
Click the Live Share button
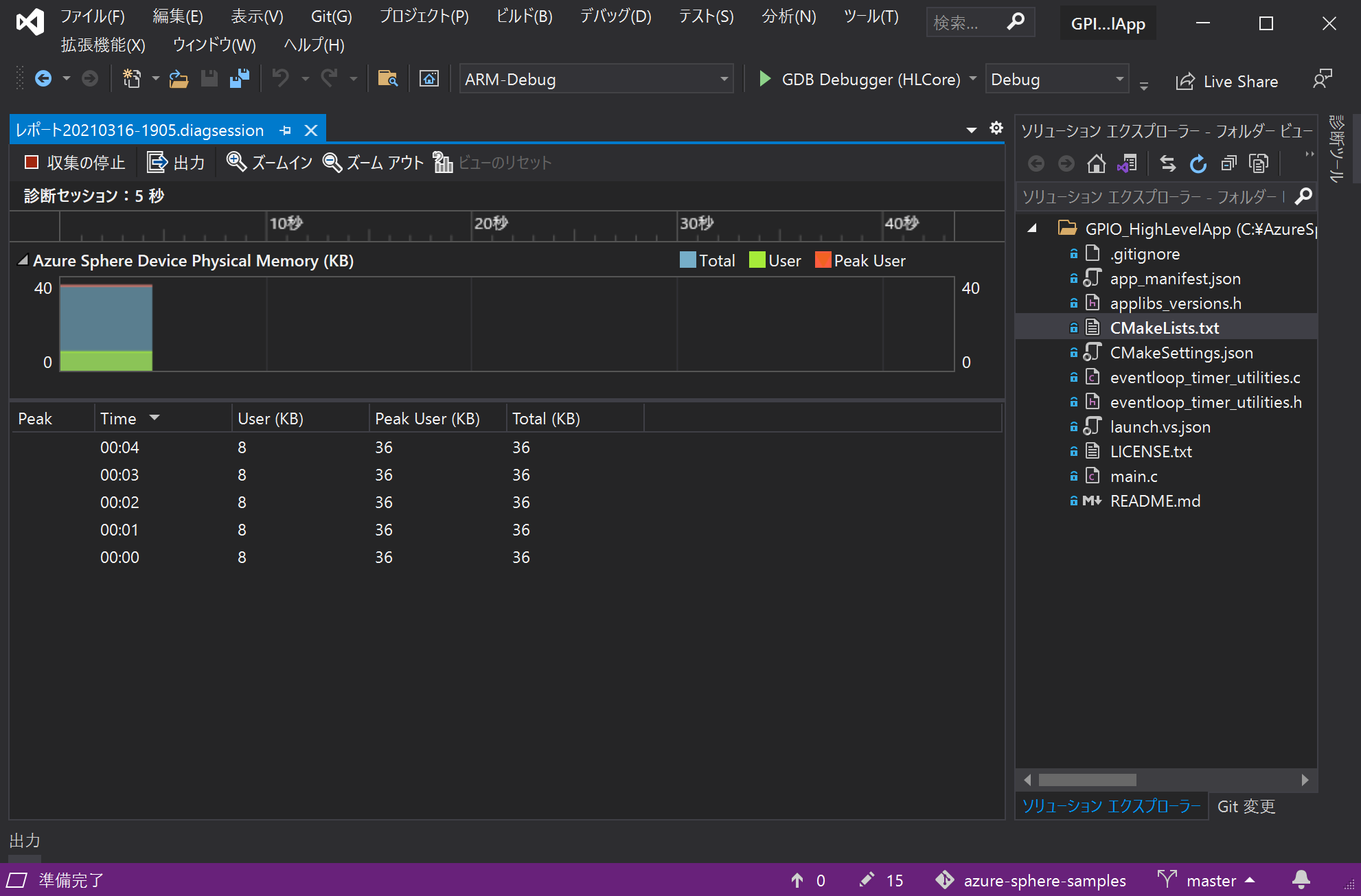point(1226,82)
